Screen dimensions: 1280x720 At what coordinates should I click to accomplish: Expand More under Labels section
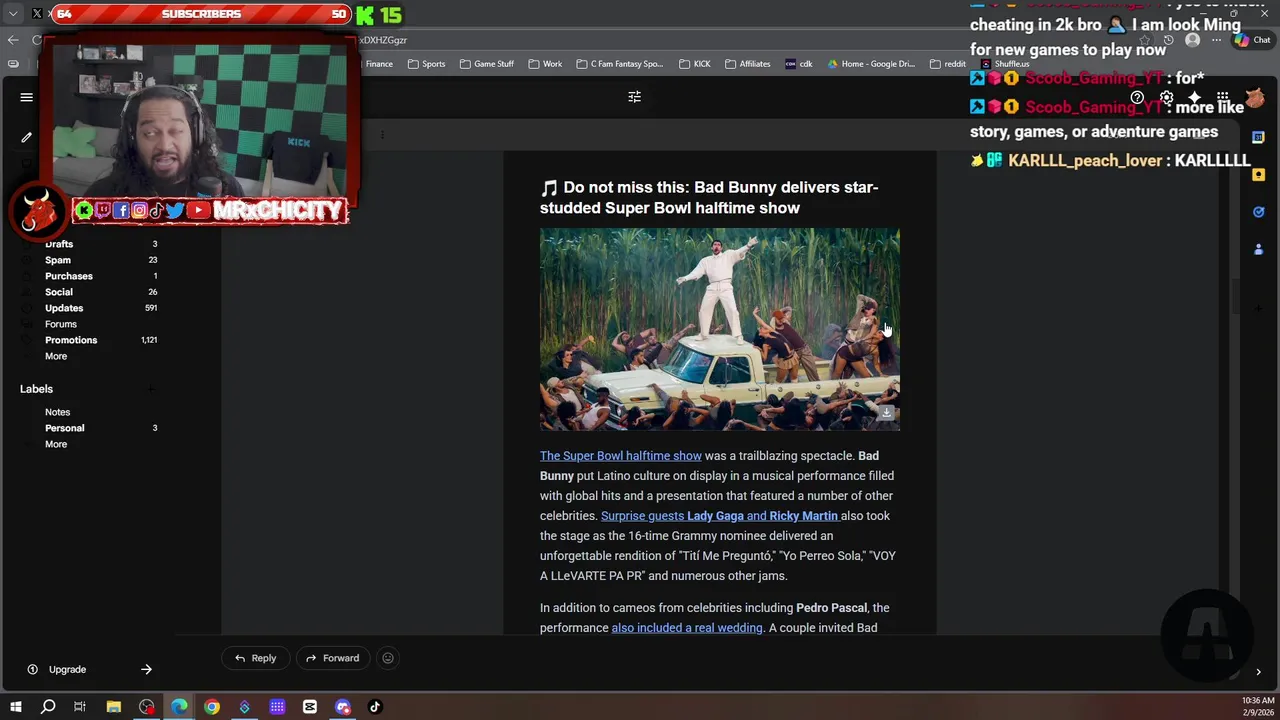tap(56, 444)
